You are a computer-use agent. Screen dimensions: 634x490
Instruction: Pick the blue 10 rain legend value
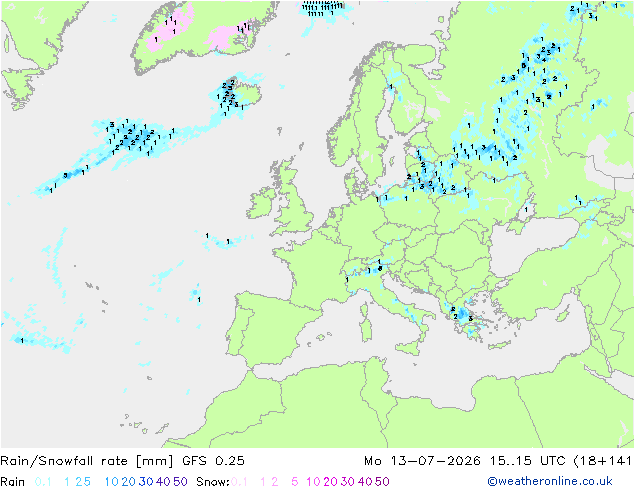[x=111, y=482]
